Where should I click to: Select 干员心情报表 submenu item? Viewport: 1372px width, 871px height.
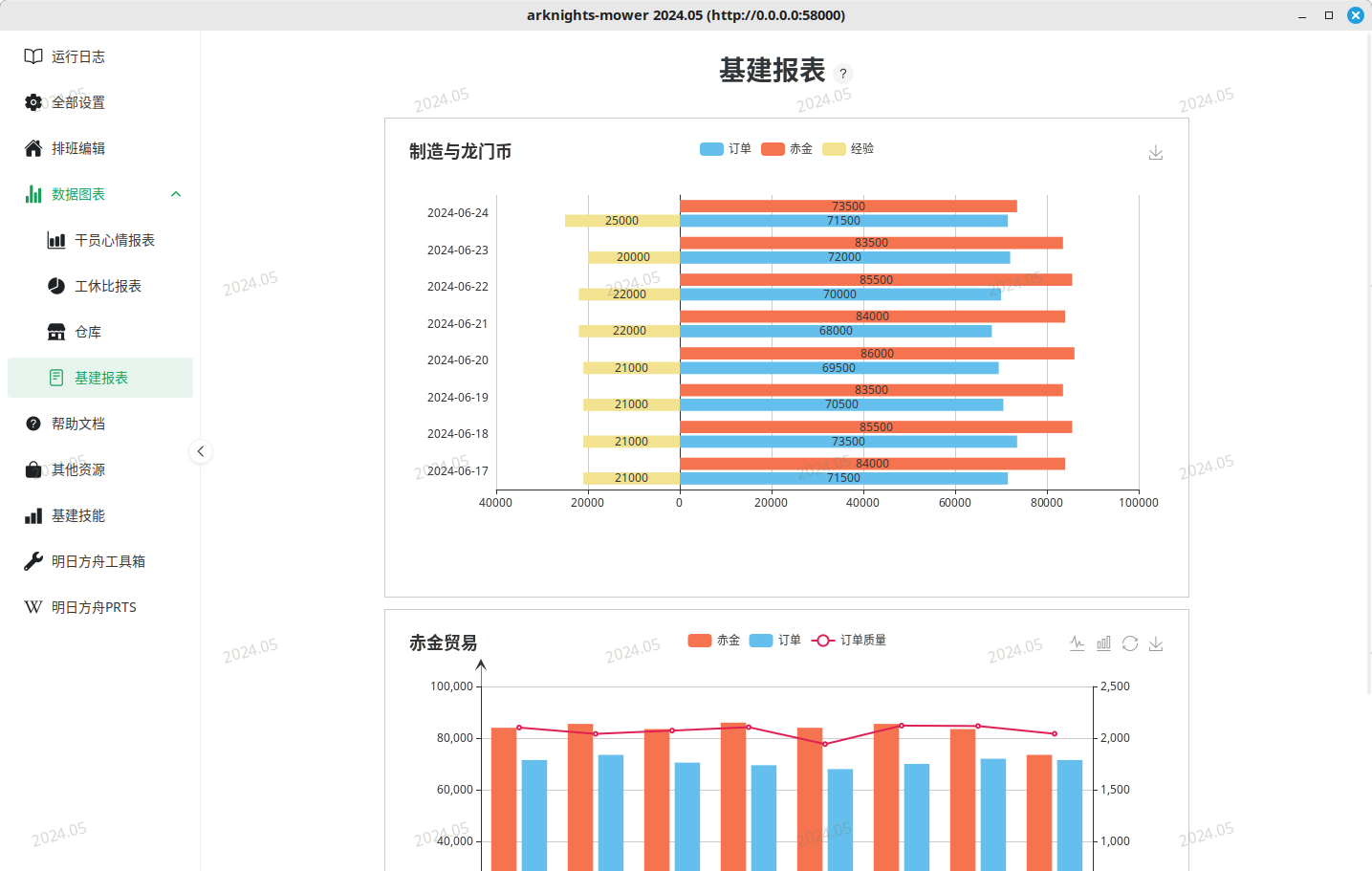click(x=100, y=240)
